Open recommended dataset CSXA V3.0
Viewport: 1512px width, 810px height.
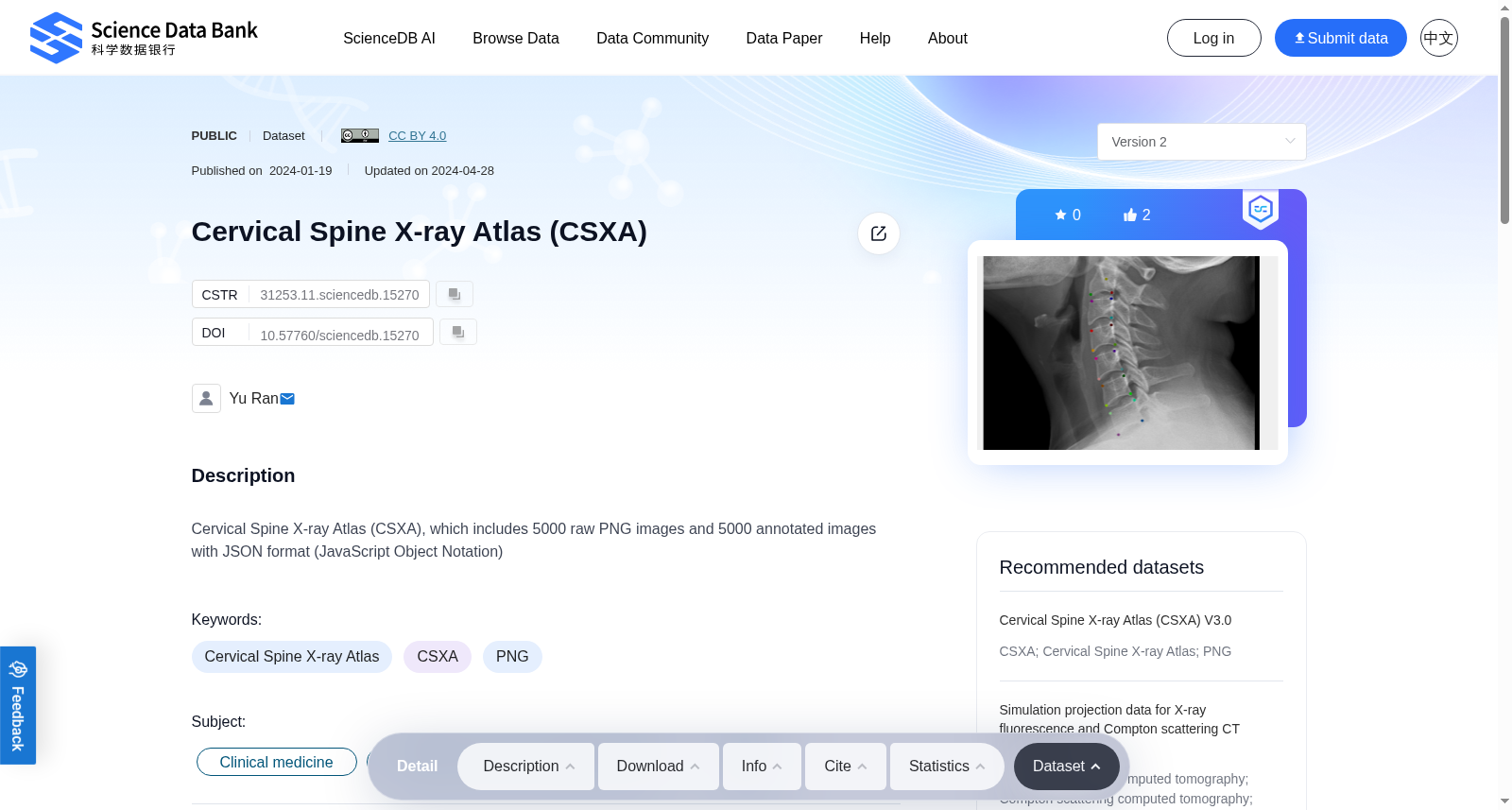pos(1115,620)
